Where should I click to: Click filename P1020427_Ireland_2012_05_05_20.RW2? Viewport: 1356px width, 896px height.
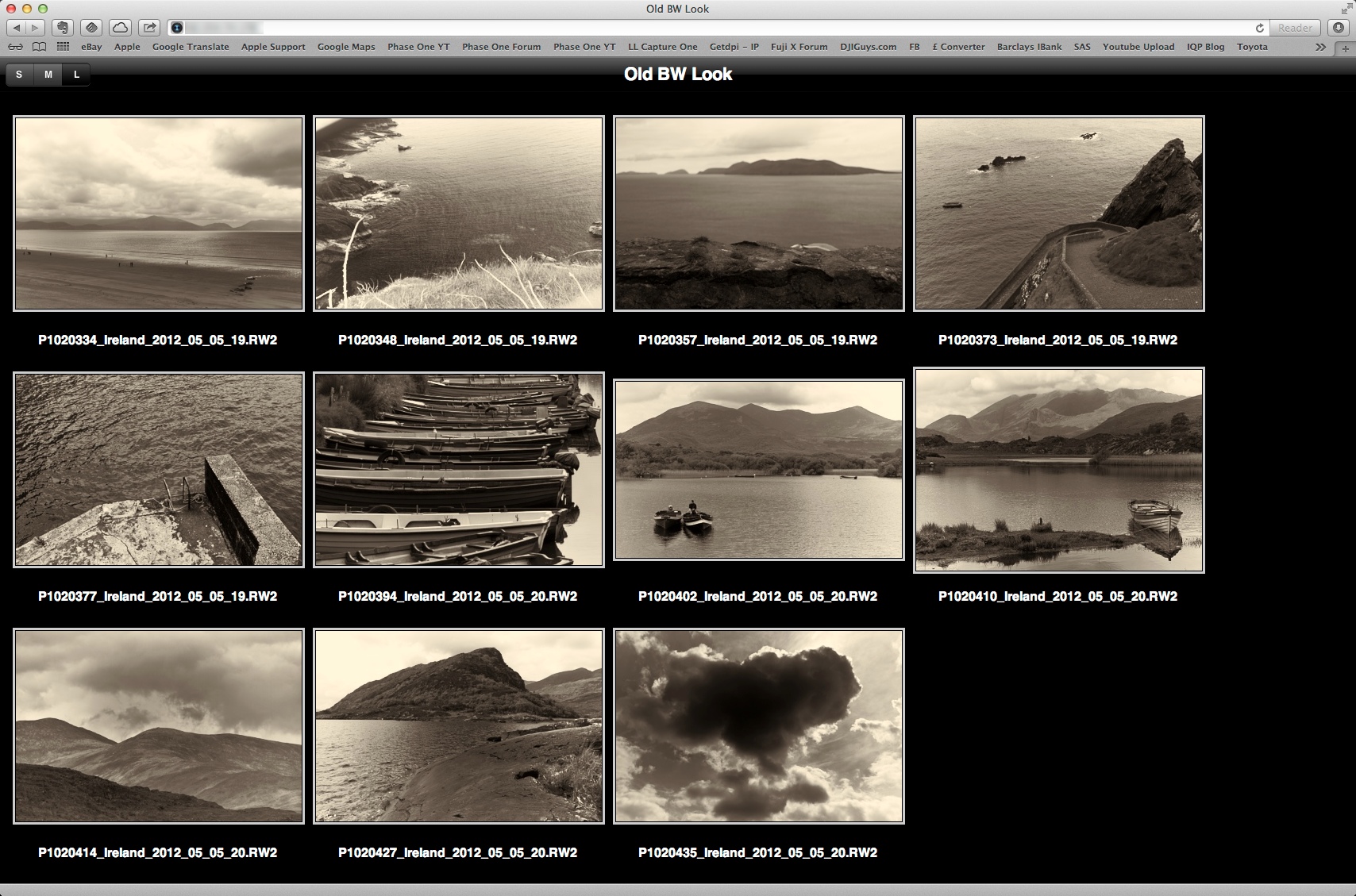(458, 852)
